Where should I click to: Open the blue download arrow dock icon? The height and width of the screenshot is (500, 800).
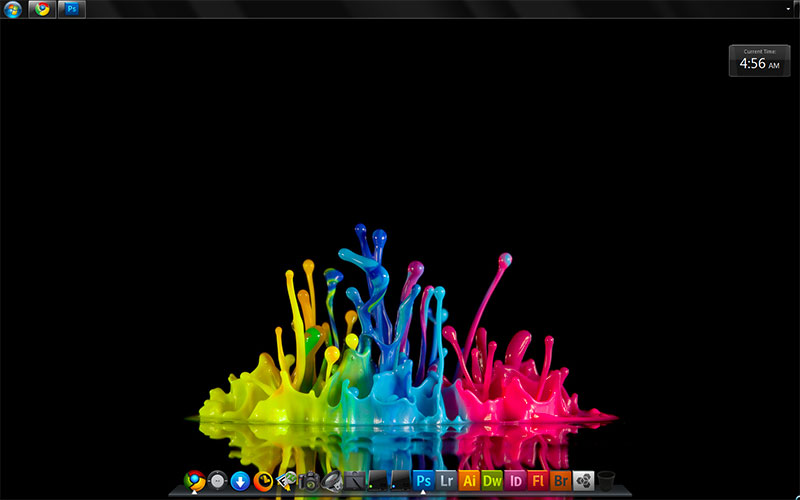[240, 481]
